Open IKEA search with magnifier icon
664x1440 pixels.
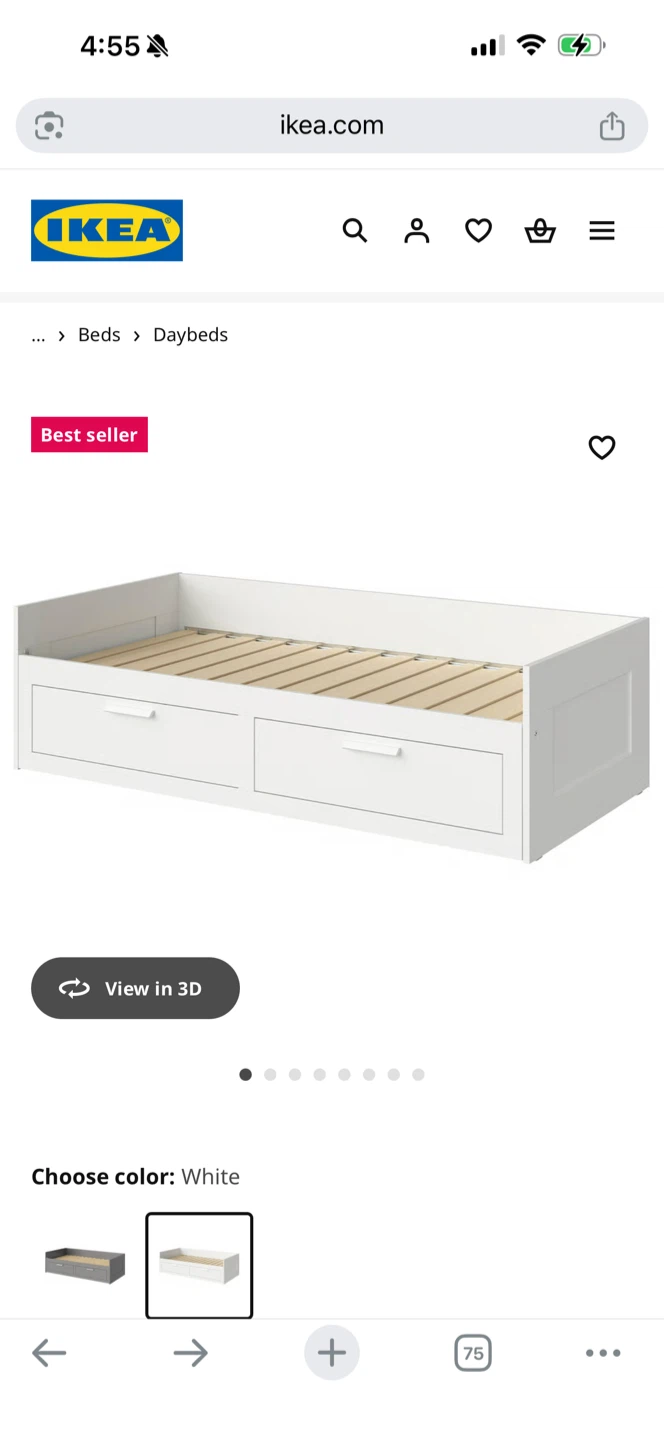pyautogui.click(x=355, y=231)
